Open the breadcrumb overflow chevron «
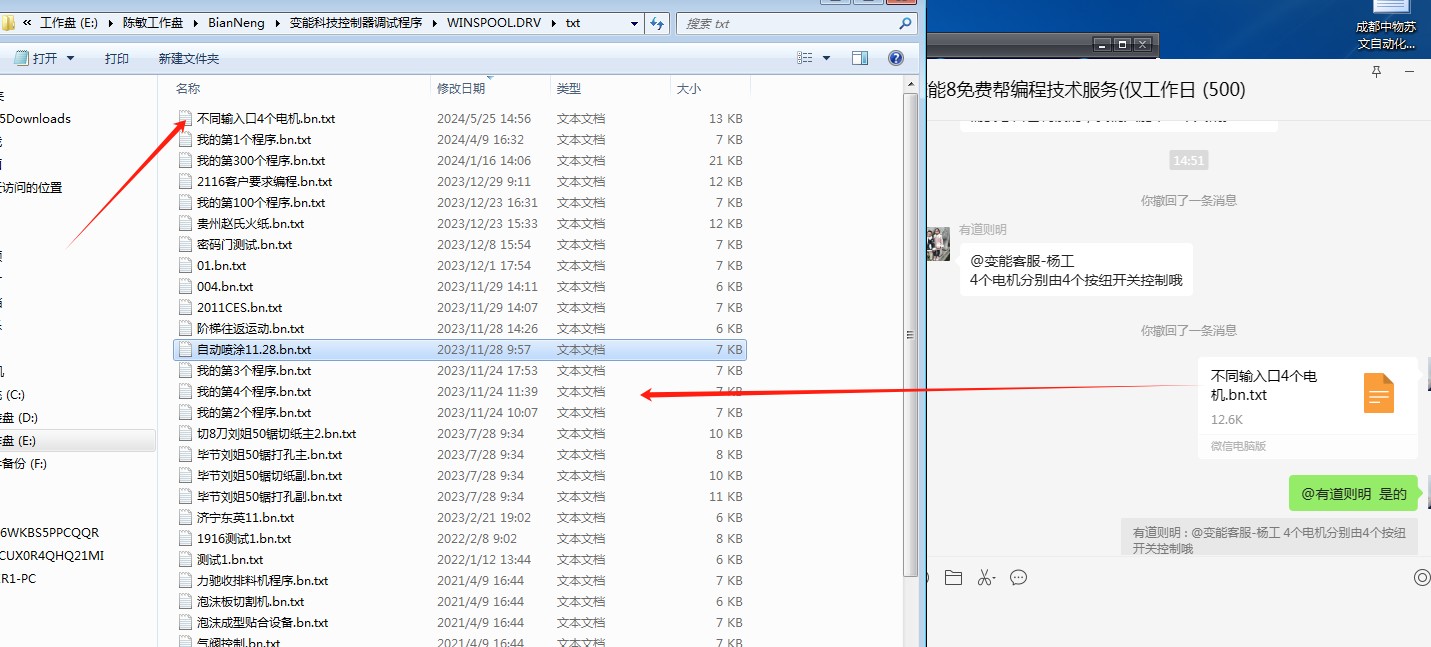Image resolution: width=1431 pixels, height=647 pixels. coord(25,23)
